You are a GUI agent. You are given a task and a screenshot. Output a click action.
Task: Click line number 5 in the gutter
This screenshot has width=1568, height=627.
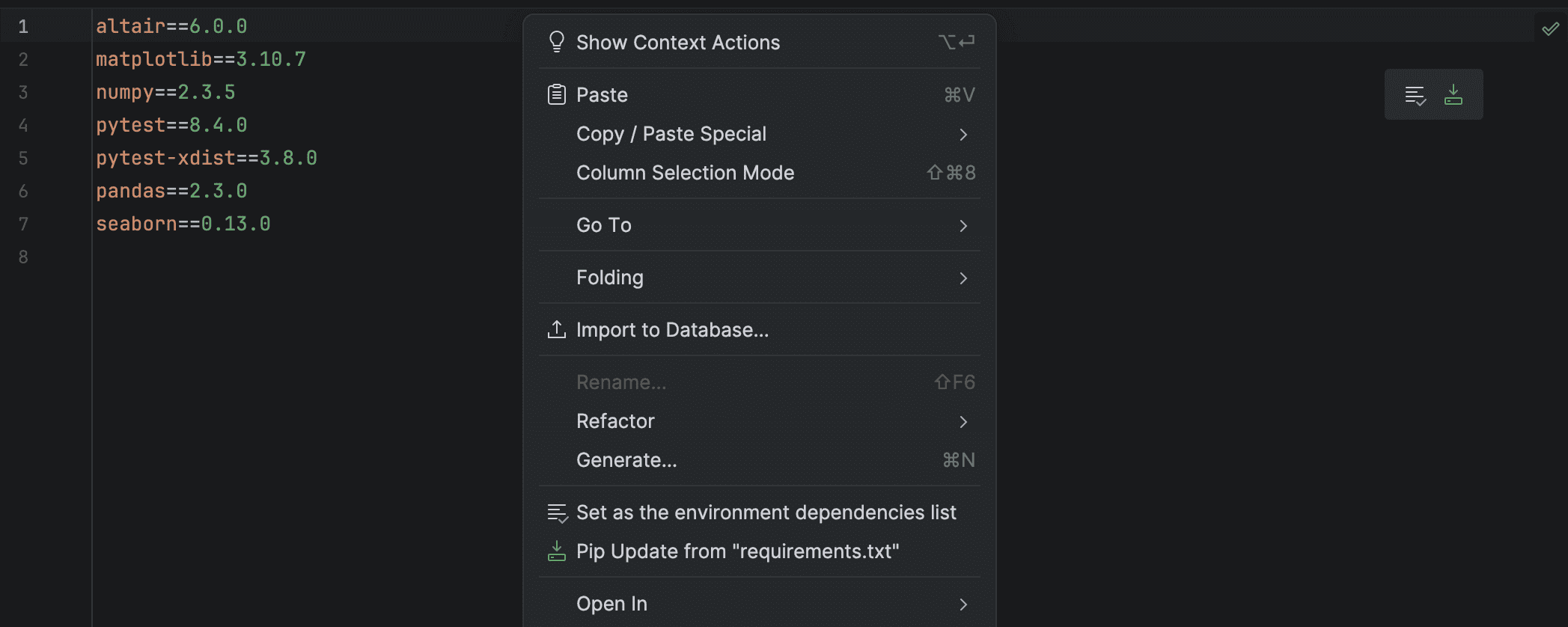point(23,158)
